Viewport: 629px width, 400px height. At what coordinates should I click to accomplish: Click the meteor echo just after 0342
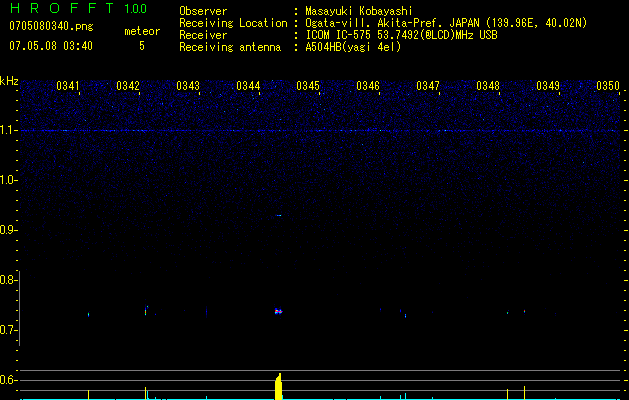[x=146, y=310]
